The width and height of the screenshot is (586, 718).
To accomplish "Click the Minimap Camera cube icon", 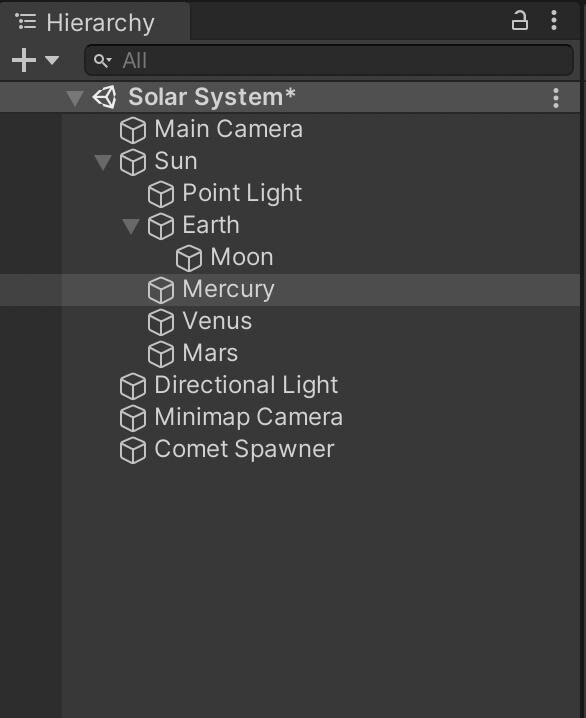I will coord(133,418).
